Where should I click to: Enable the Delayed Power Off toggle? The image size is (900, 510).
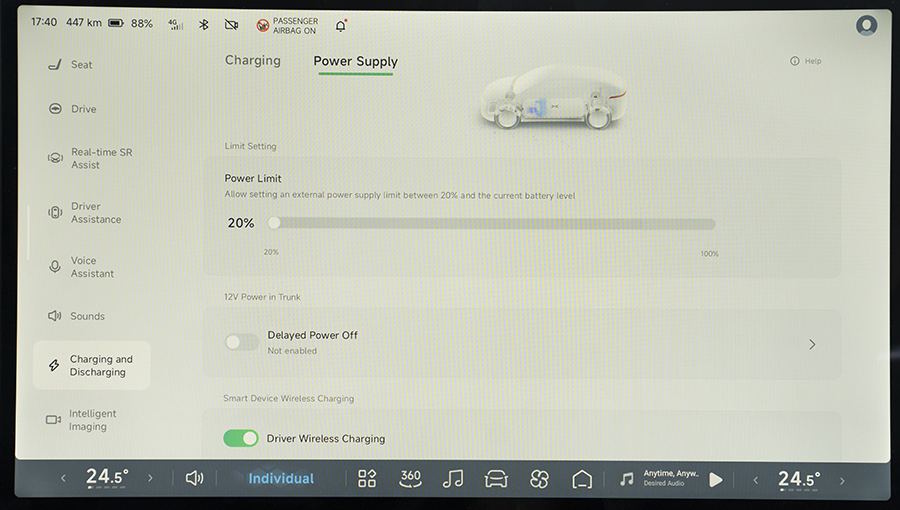pyautogui.click(x=241, y=343)
